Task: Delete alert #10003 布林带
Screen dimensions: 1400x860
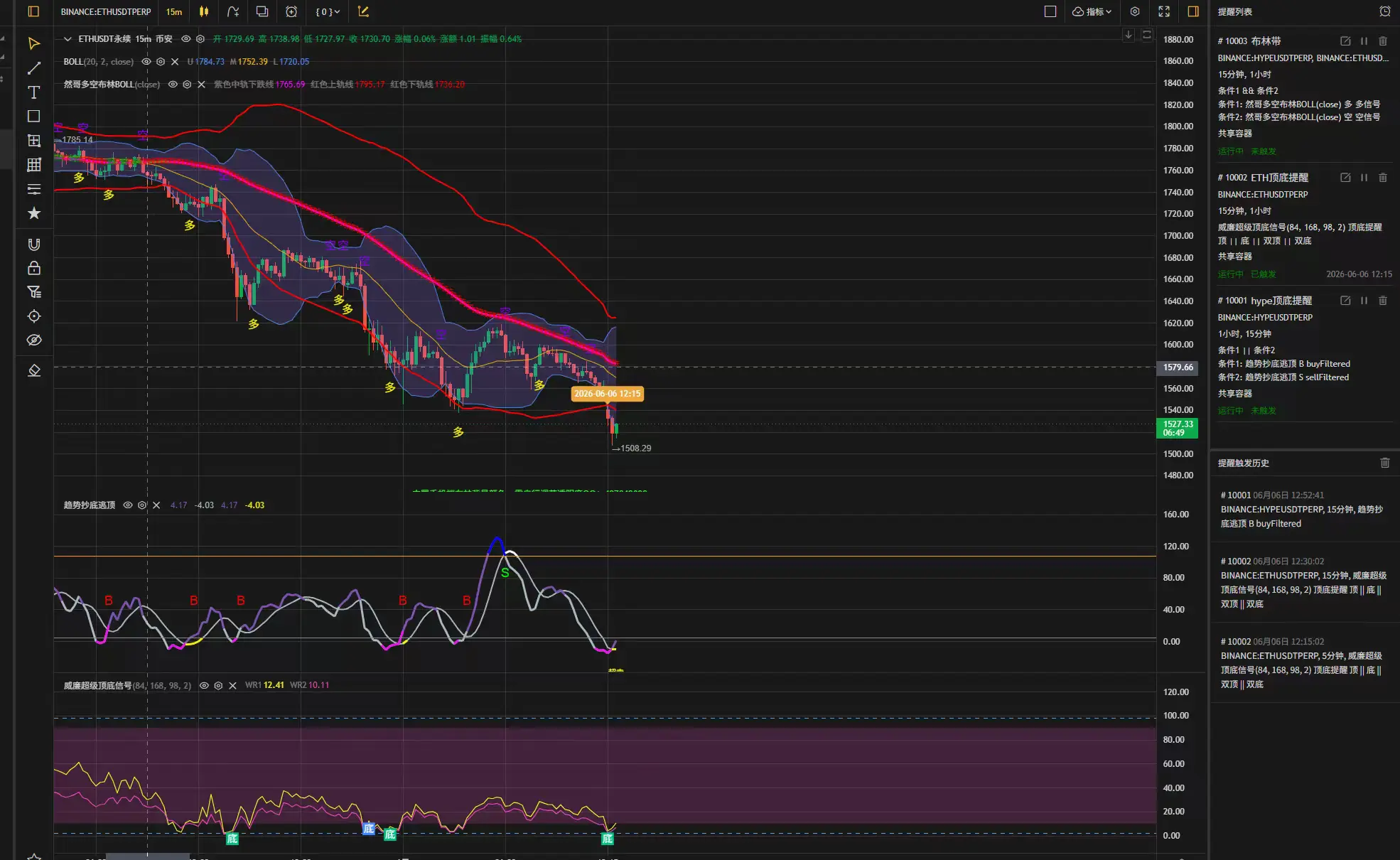Action: [1383, 41]
